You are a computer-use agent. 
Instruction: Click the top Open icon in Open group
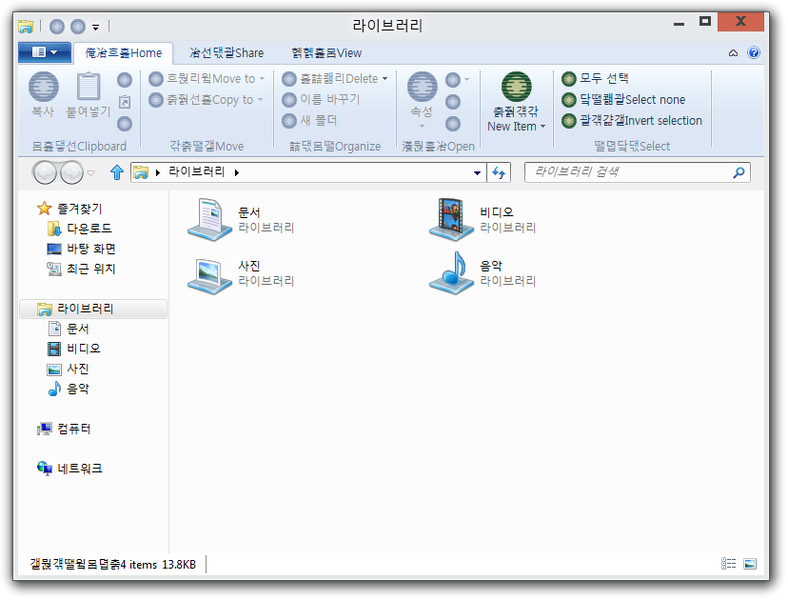(x=453, y=80)
